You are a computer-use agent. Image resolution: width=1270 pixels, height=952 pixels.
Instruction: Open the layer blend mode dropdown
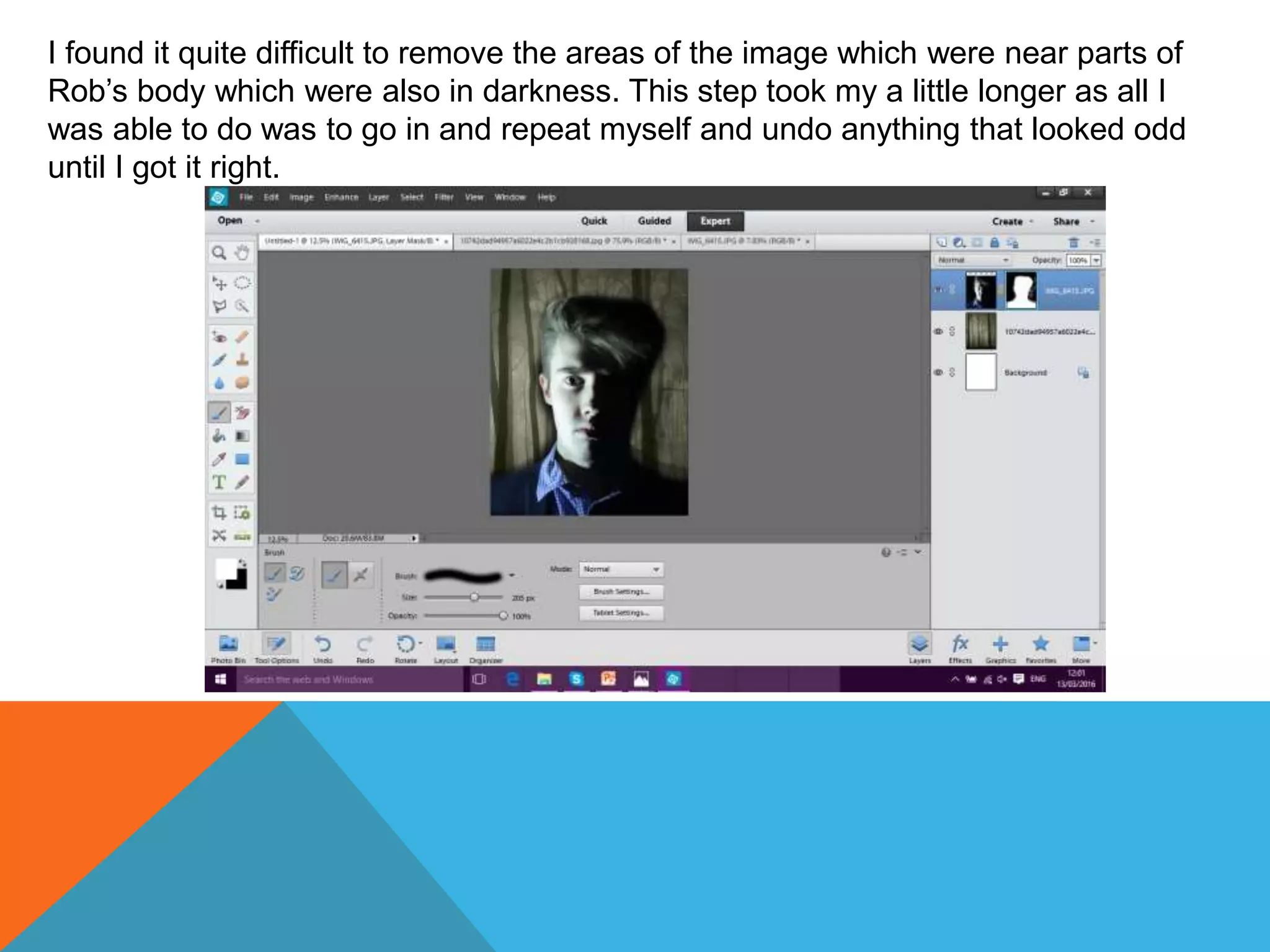972,260
